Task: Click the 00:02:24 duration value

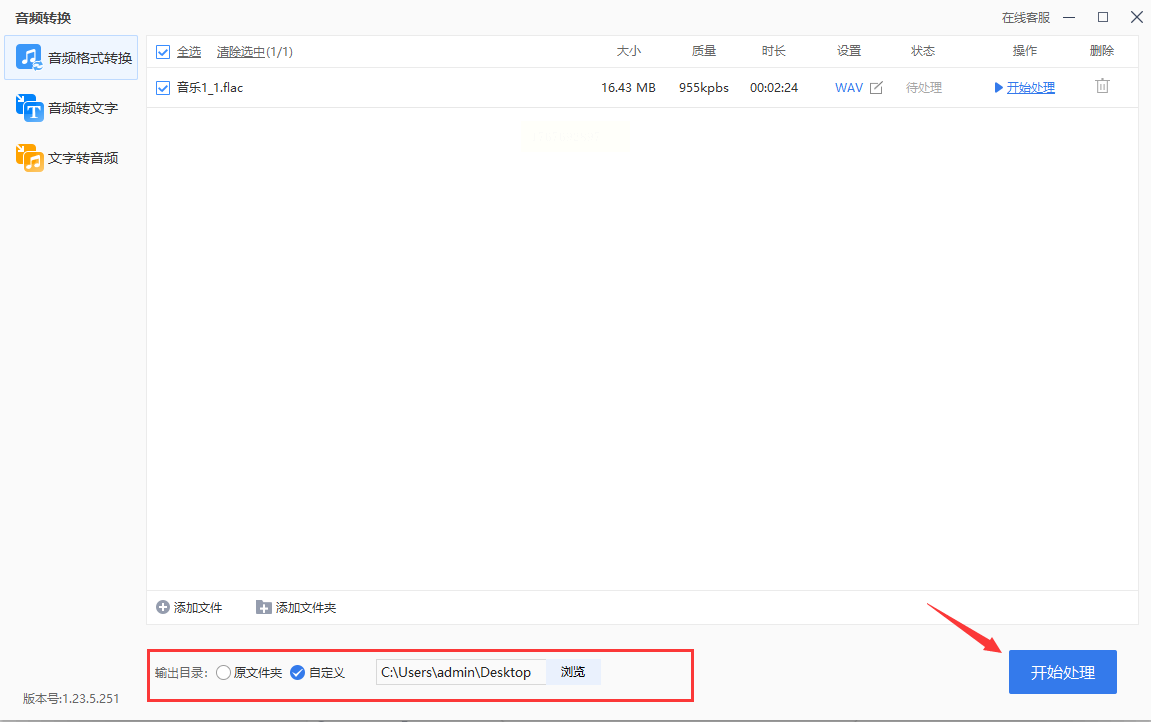Action: (x=774, y=88)
